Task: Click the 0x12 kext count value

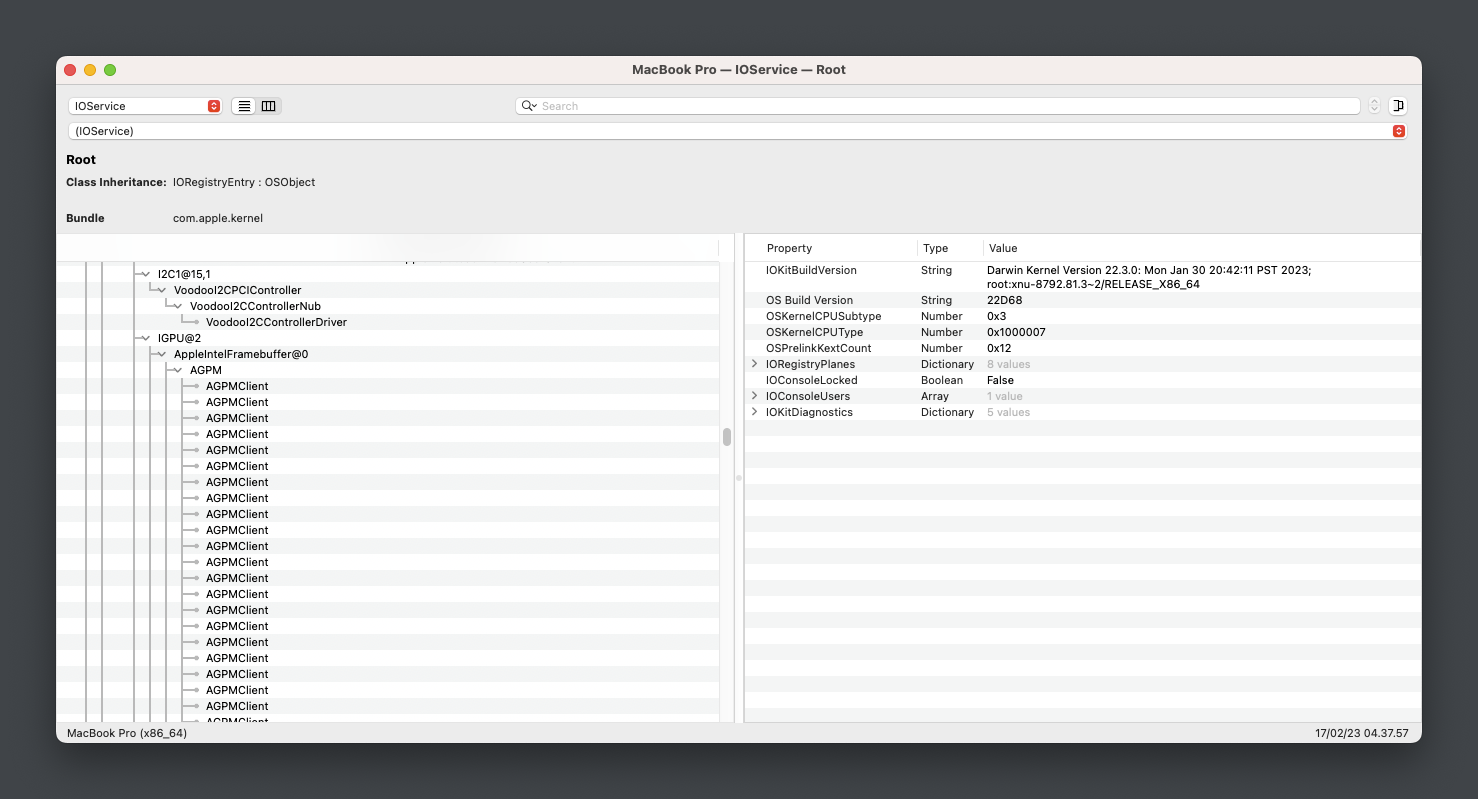Action: point(999,348)
